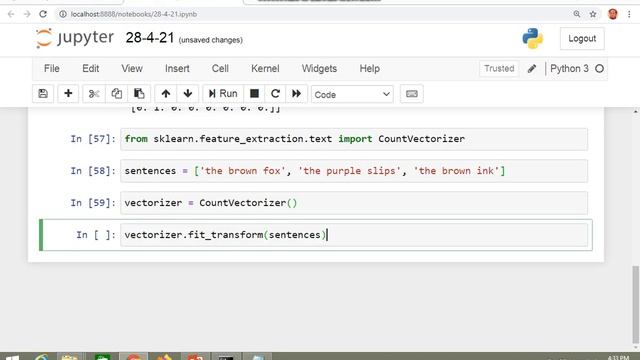Click the Python logo icon
The image size is (640, 360).
click(533, 38)
